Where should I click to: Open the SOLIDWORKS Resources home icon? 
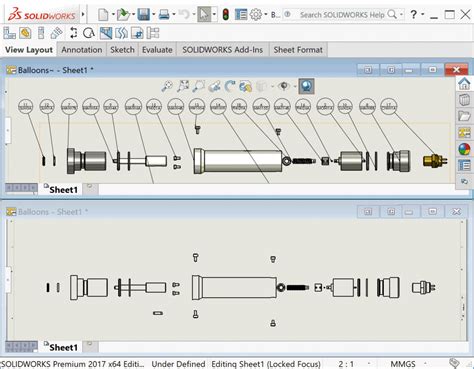pos(464,83)
